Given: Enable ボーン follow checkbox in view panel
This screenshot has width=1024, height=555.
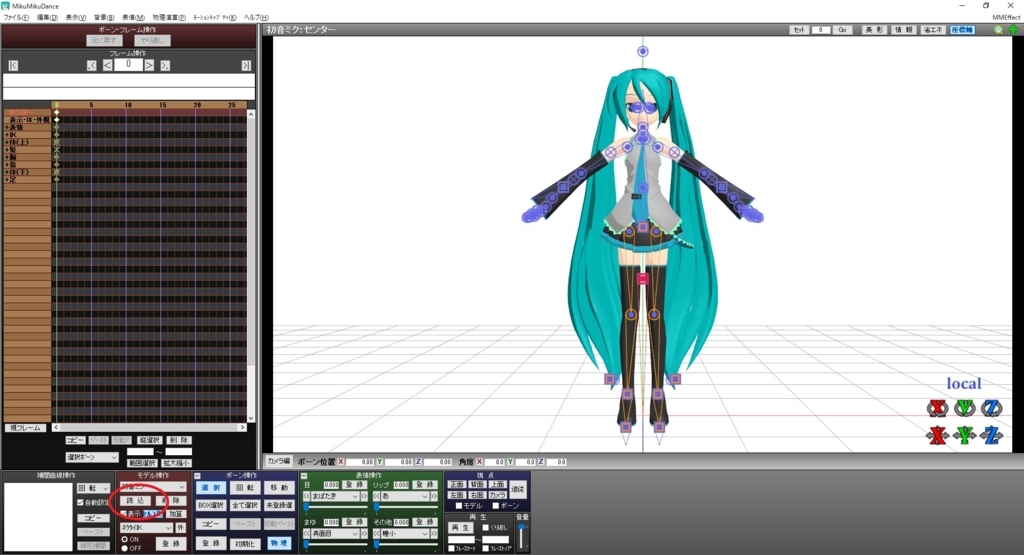Looking at the screenshot, I should click(x=496, y=506).
